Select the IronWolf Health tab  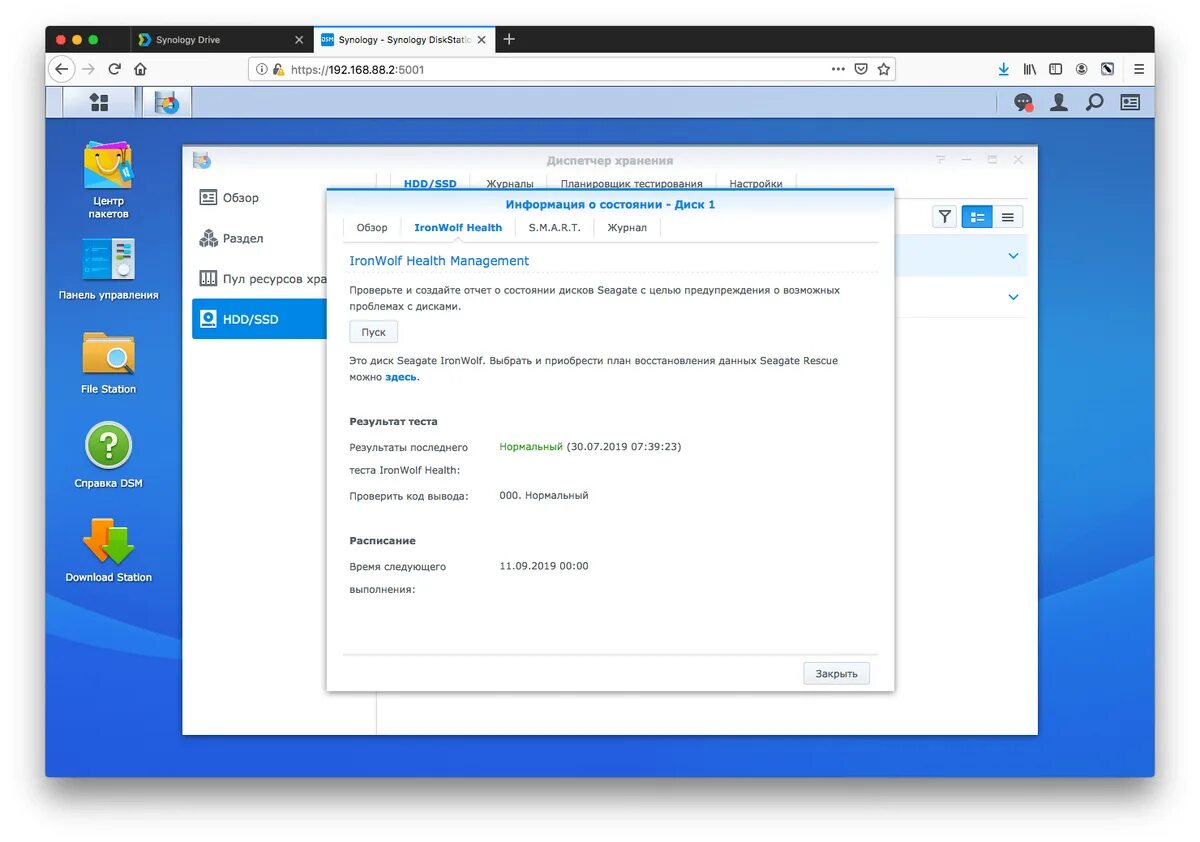coord(458,228)
